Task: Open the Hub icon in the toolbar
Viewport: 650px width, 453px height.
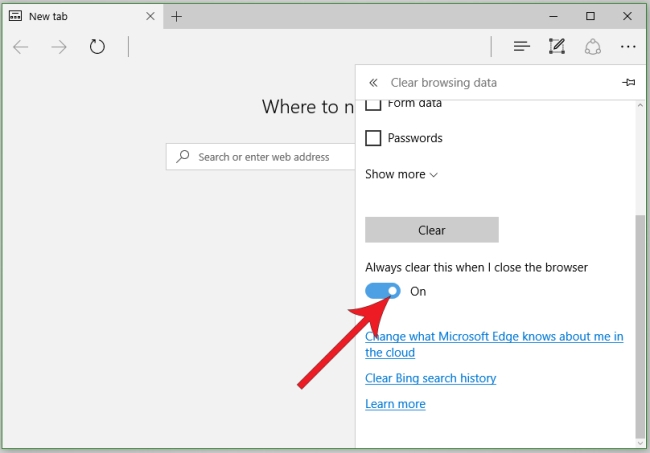Action: click(x=521, y=46)
